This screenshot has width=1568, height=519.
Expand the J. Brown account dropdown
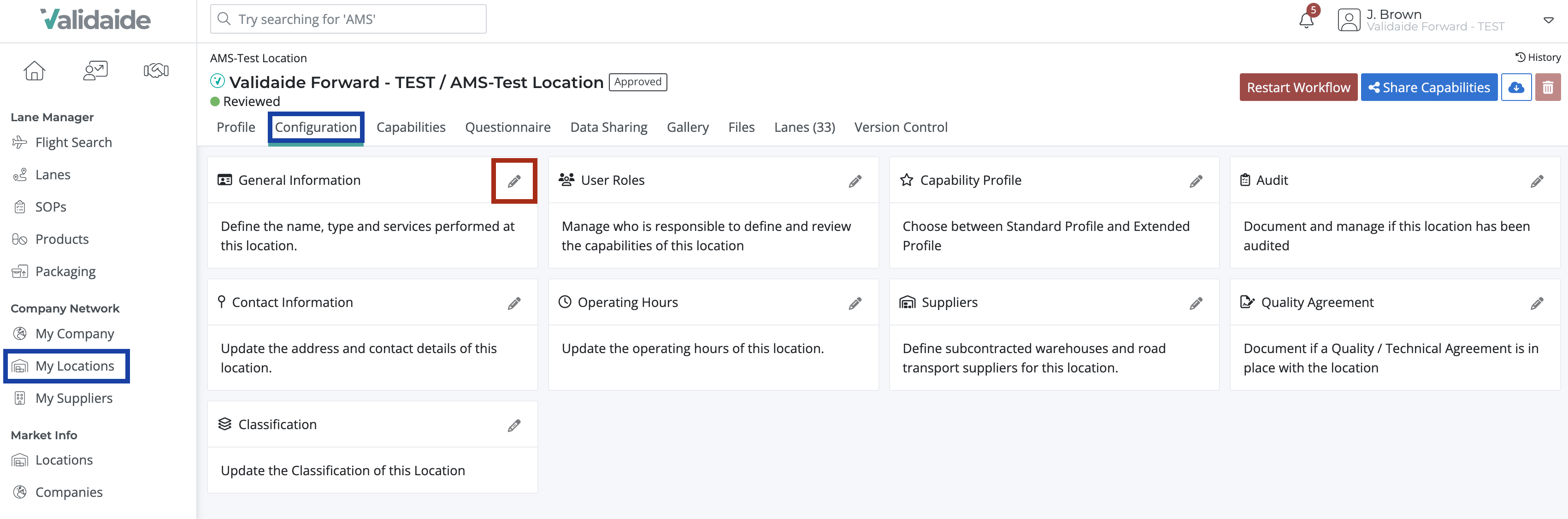(1549, 20)
